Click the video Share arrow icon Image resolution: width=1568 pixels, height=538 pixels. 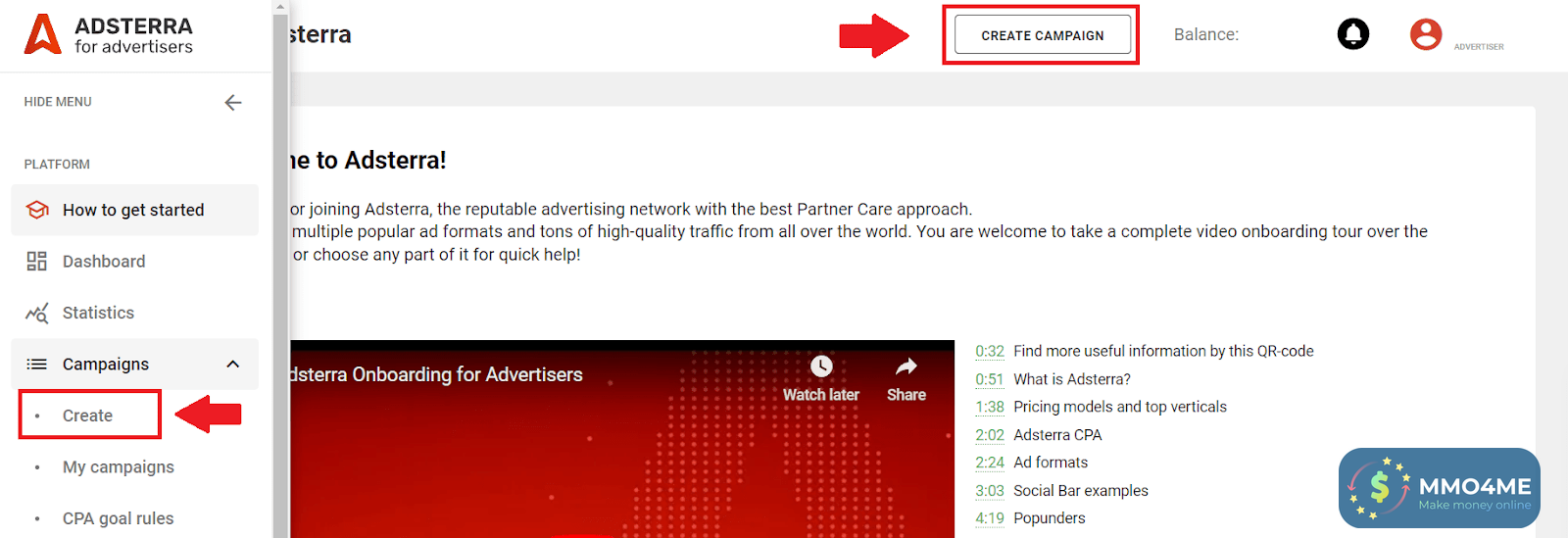point(906,367)
